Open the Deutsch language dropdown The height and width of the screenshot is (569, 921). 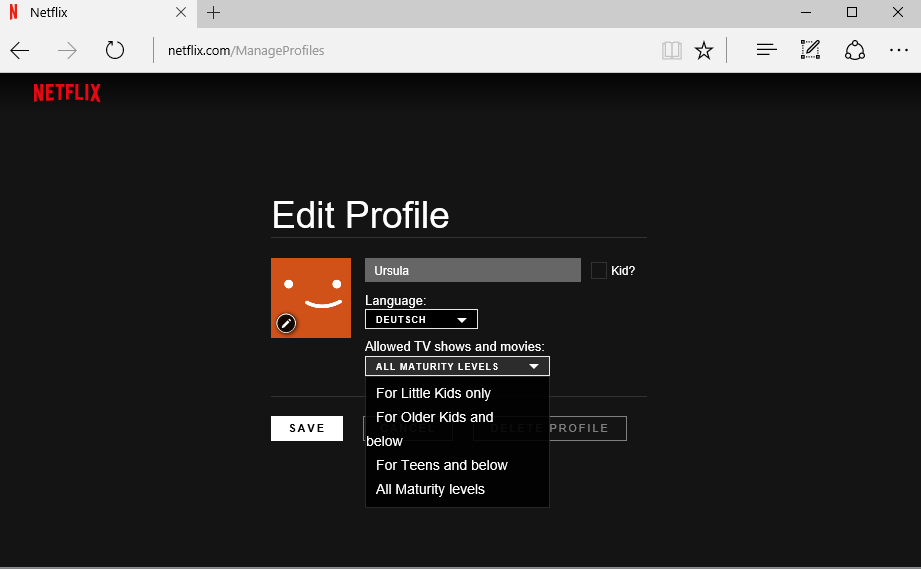[421, 320]
